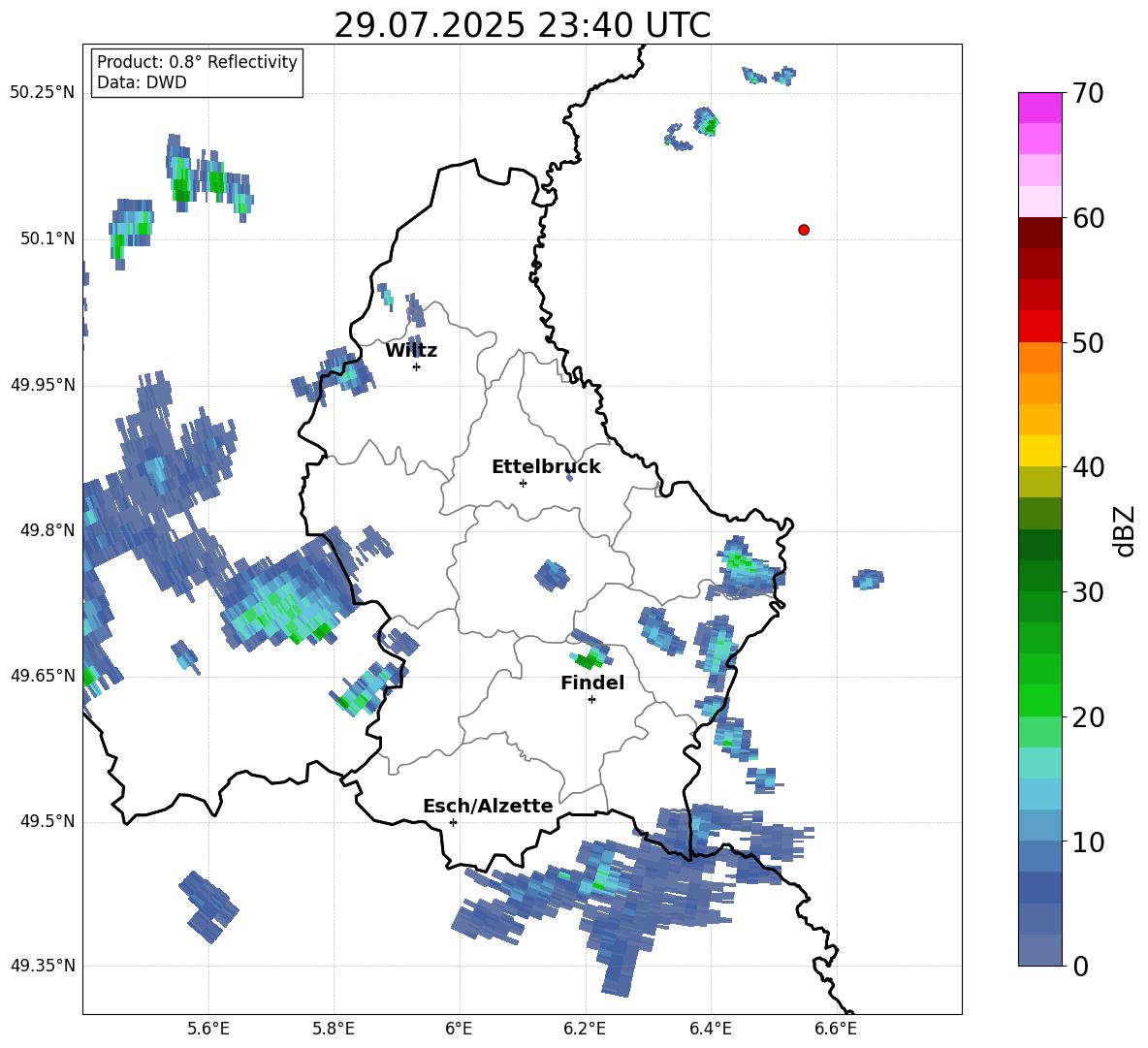Click the 40 colorbar tick label
Image resolution: width=1148 pixels, height=1048 pixels.
1088,467
